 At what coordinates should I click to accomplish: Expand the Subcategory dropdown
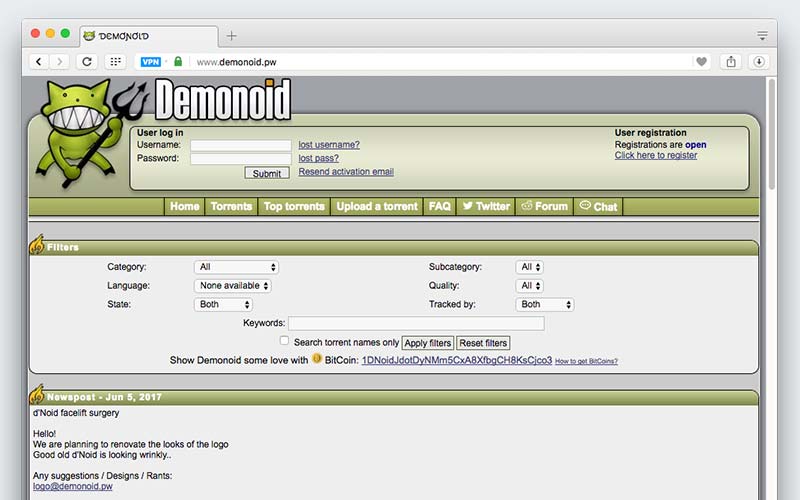[x=530, y=267]
